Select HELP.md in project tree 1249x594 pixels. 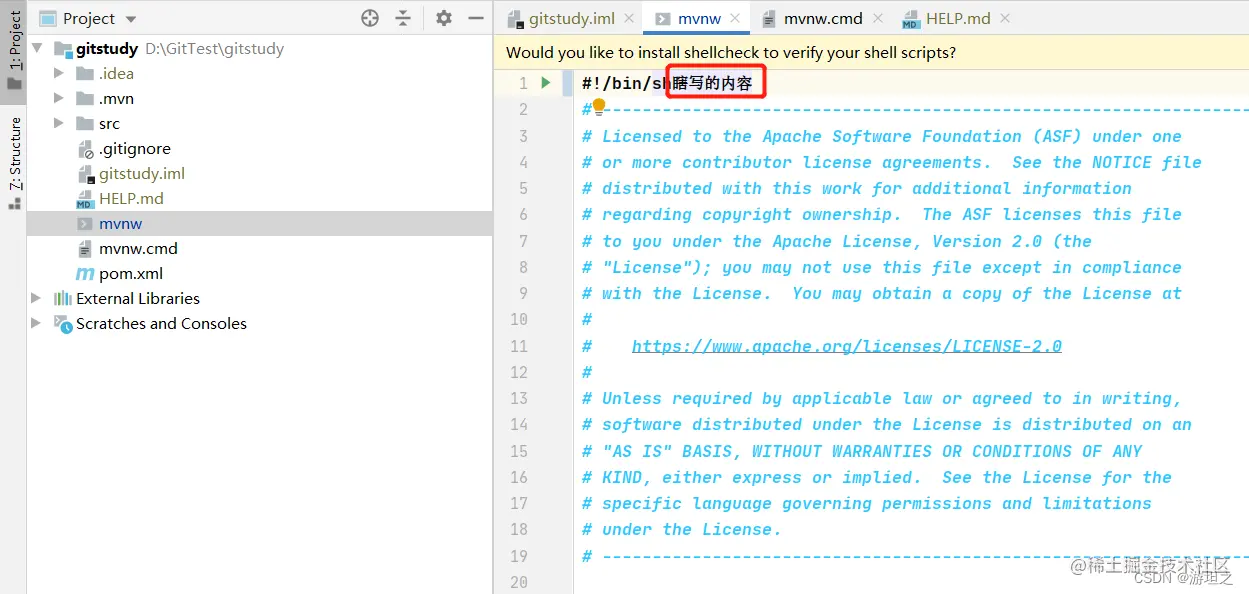pyautogui.click(x=131, y=198)
